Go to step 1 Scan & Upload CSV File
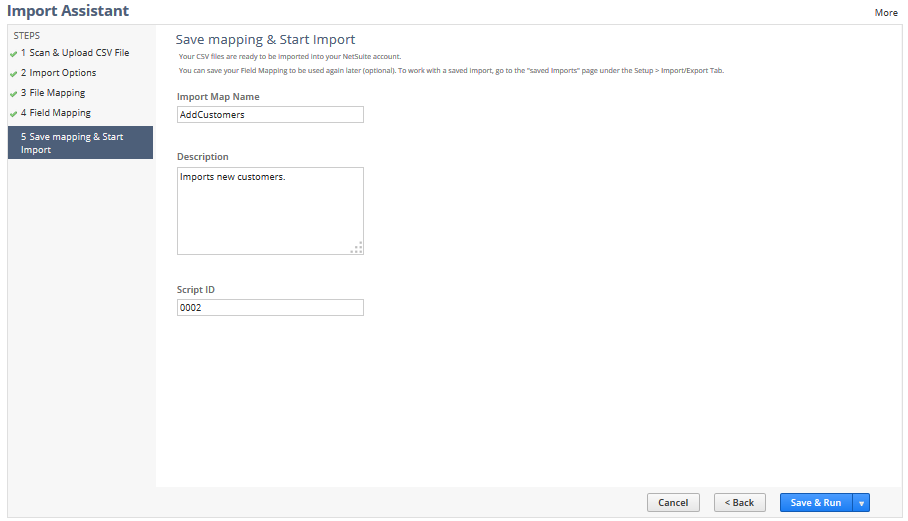Screen dimensions: 908x521 (x=75, y=53)
